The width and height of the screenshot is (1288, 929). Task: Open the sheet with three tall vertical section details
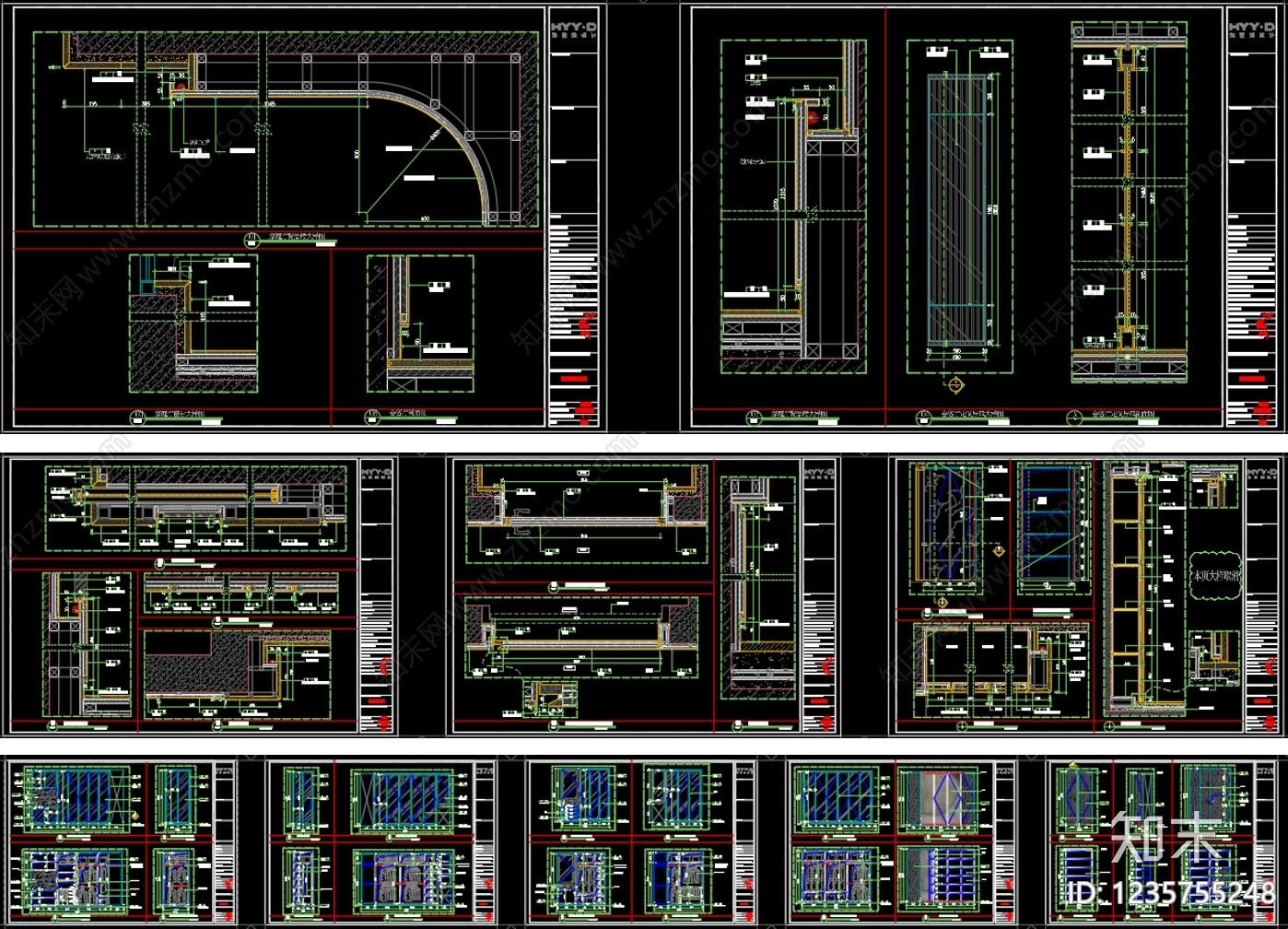point(983,218)
